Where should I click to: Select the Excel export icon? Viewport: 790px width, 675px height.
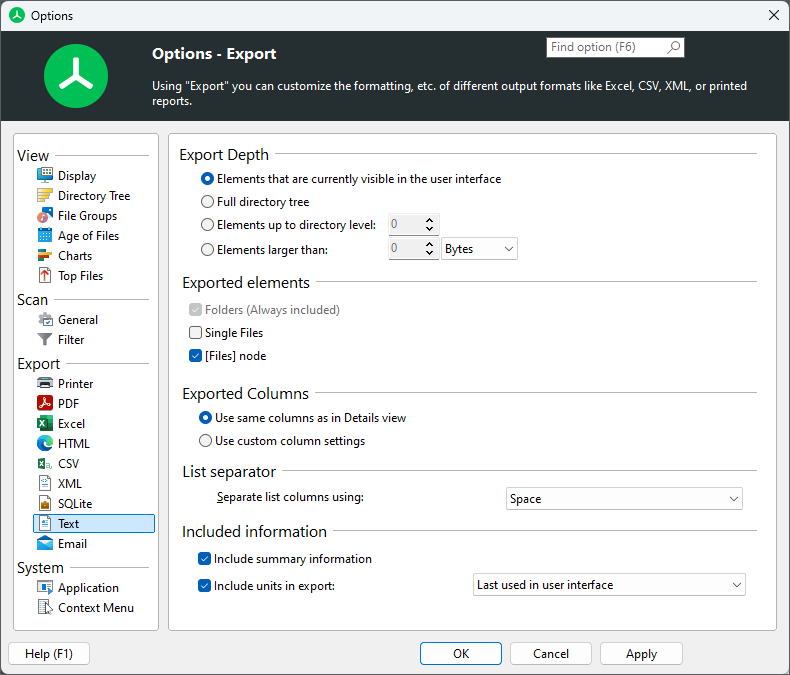pos(45,424)
